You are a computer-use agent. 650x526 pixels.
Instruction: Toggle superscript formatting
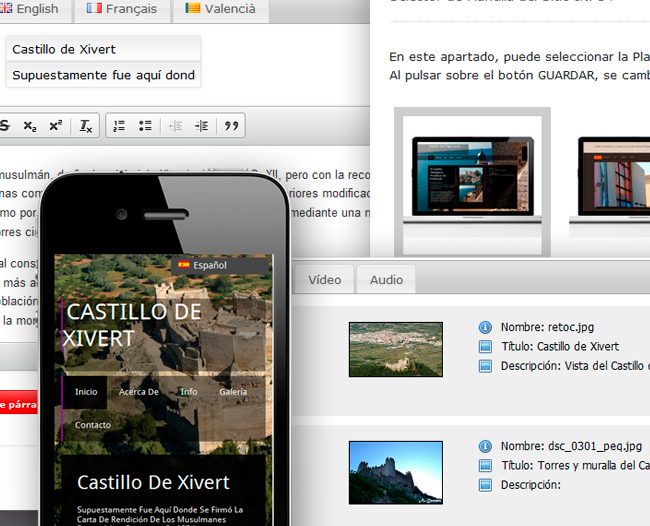(x=56, y=126)
